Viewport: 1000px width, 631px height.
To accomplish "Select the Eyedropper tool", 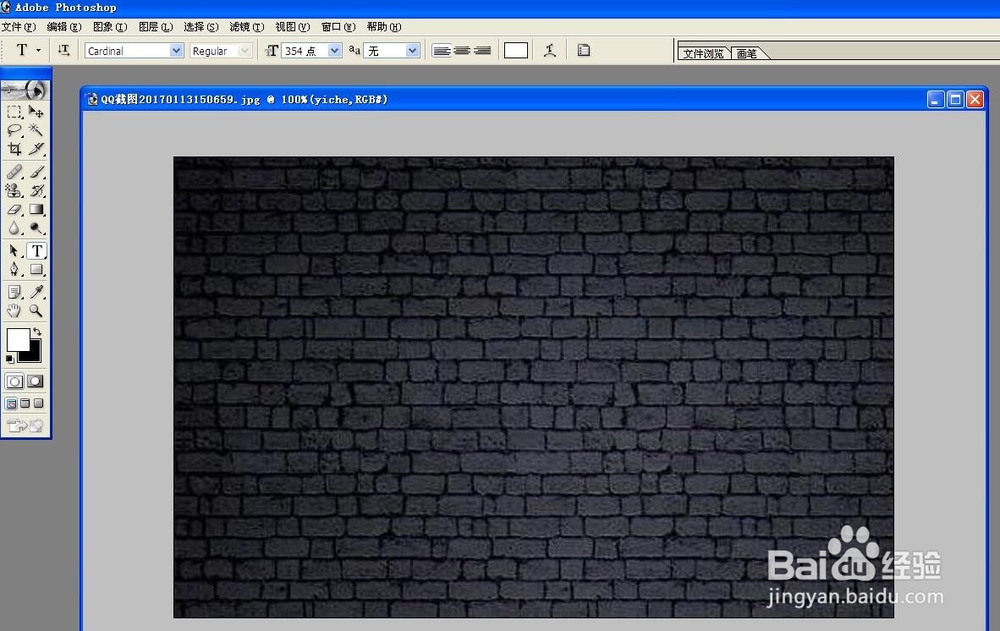I will [36, 292].
